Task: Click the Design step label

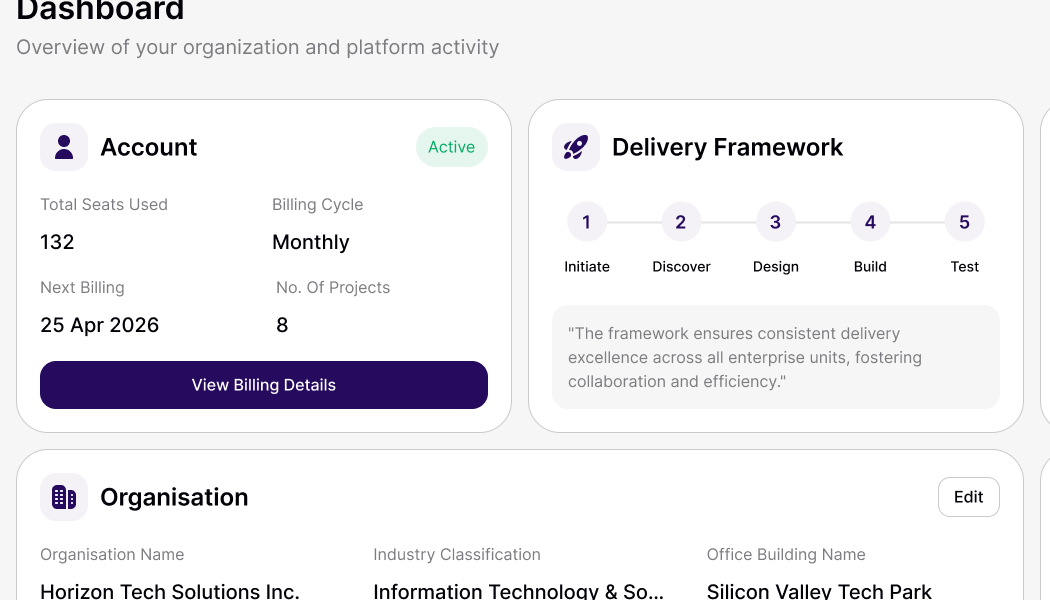Action: (x=775, y=267)
